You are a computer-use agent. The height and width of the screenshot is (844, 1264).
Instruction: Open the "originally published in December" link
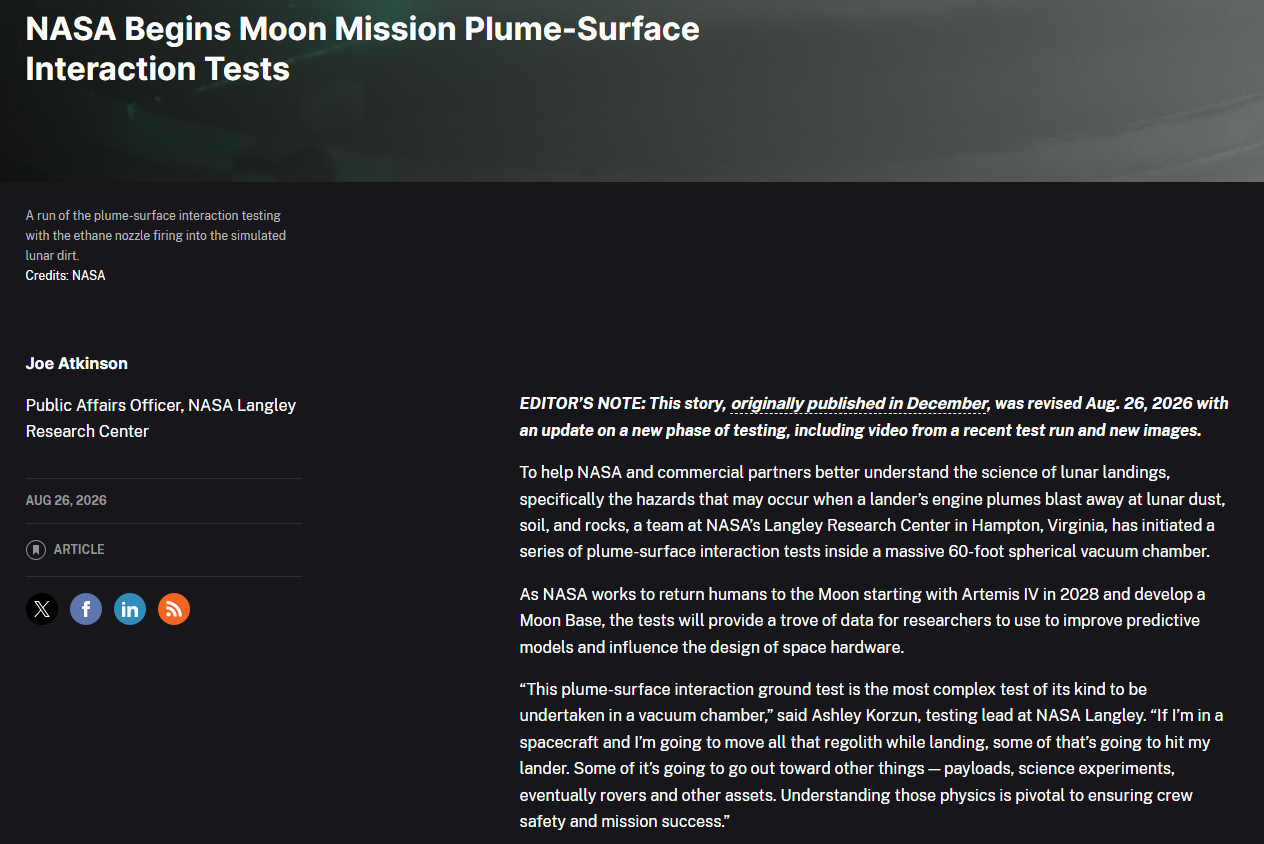(859, 404)
